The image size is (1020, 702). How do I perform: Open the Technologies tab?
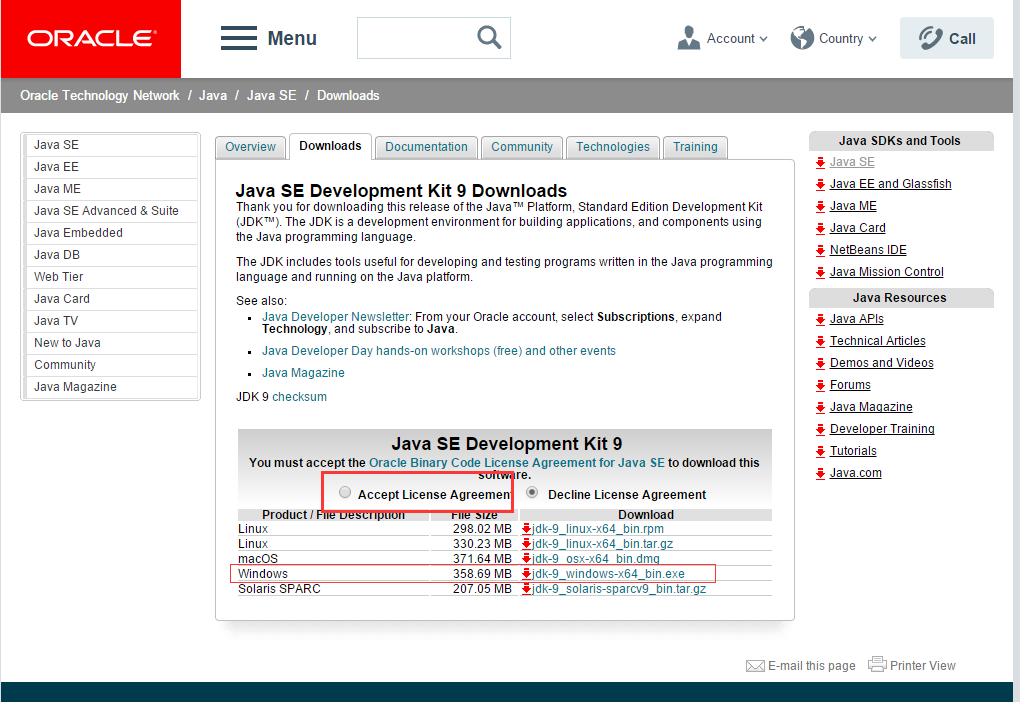(x=613, y=147)
